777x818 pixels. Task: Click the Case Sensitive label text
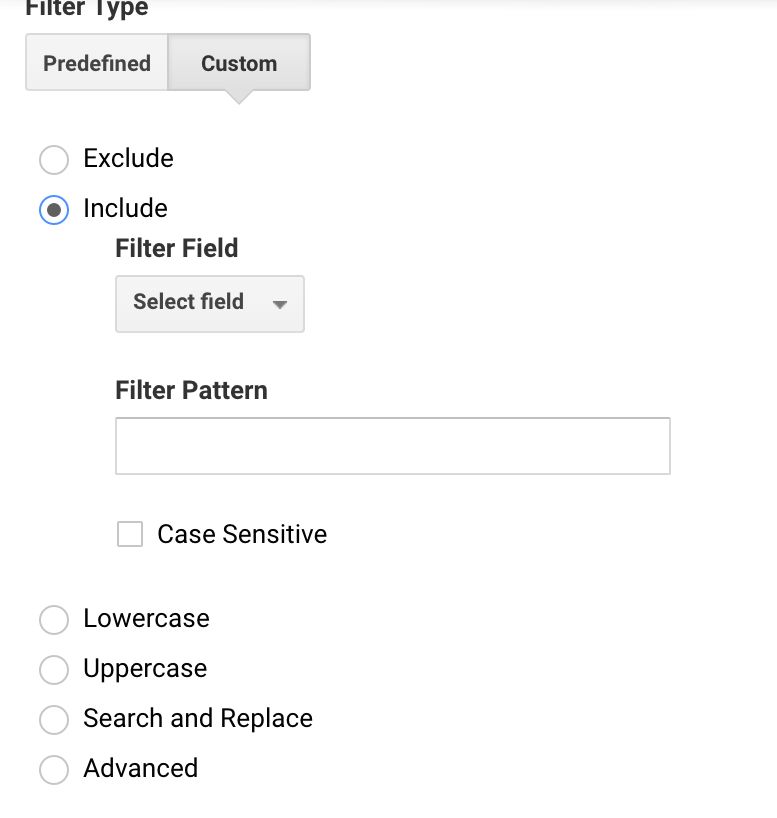tap(242, 534)
